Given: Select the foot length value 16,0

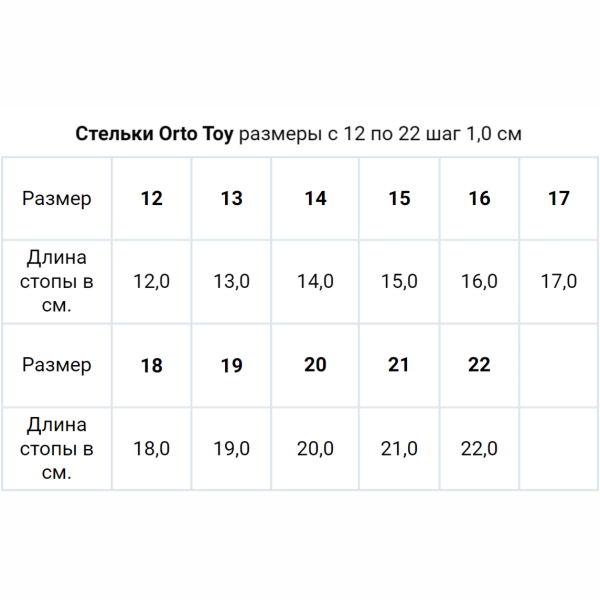Looking at the screenshot, I should [479, 281].
